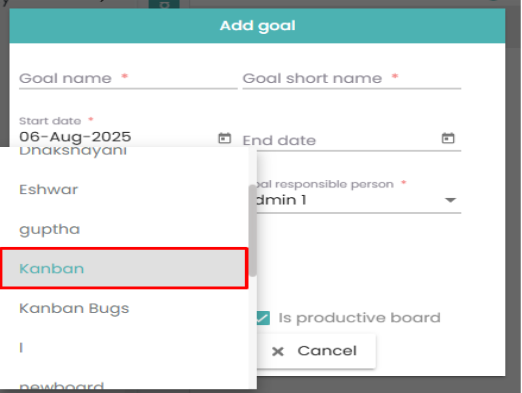Select Kanban from the dropdown list
Image resolution: width=522 pixels, height=393 pixels.
point(124,268)
